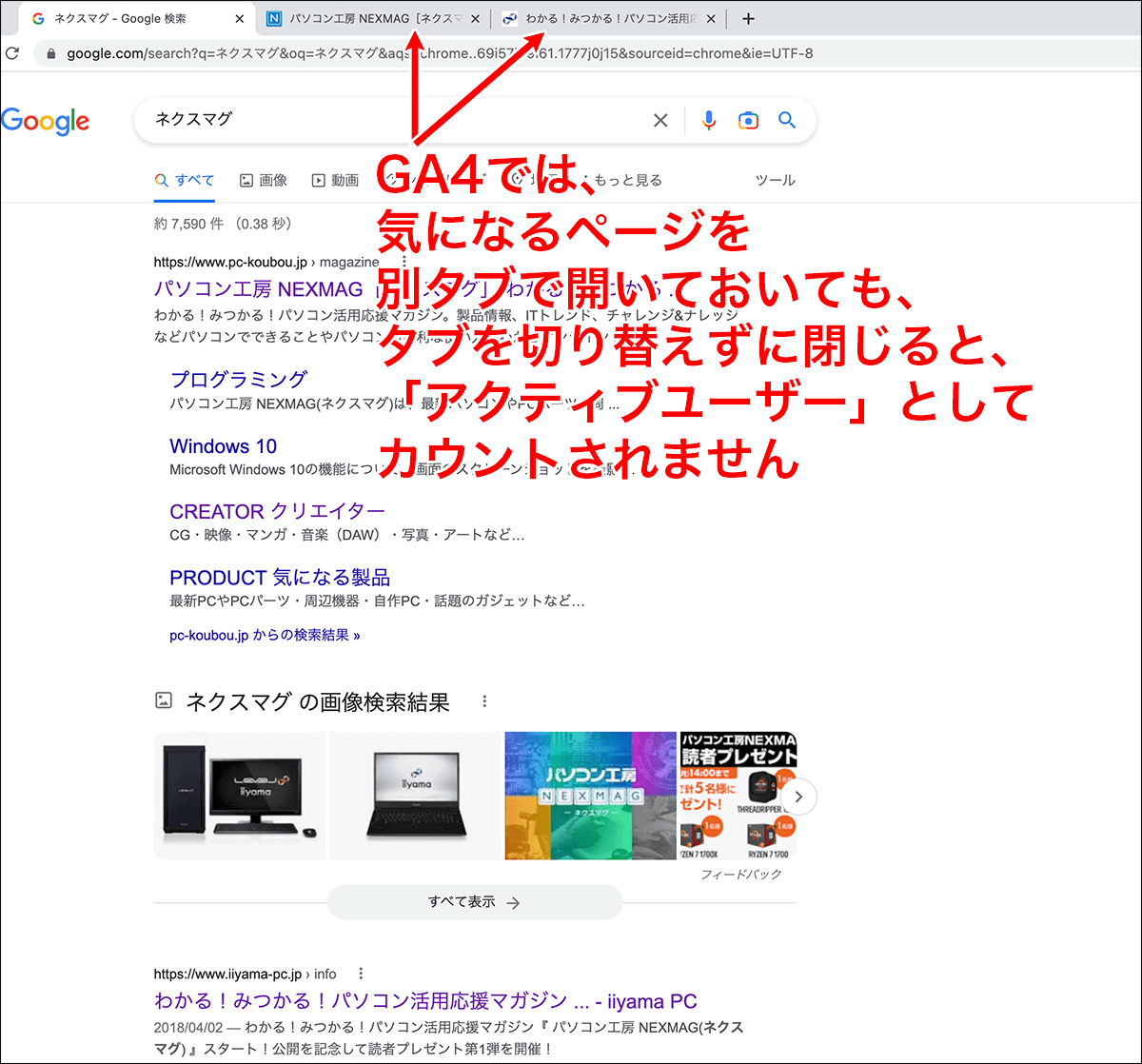This screenshot has width=1142, height=1064.
Task: Open pc-koubou.jp からの検索結果 link
Action: pos(265,635)
